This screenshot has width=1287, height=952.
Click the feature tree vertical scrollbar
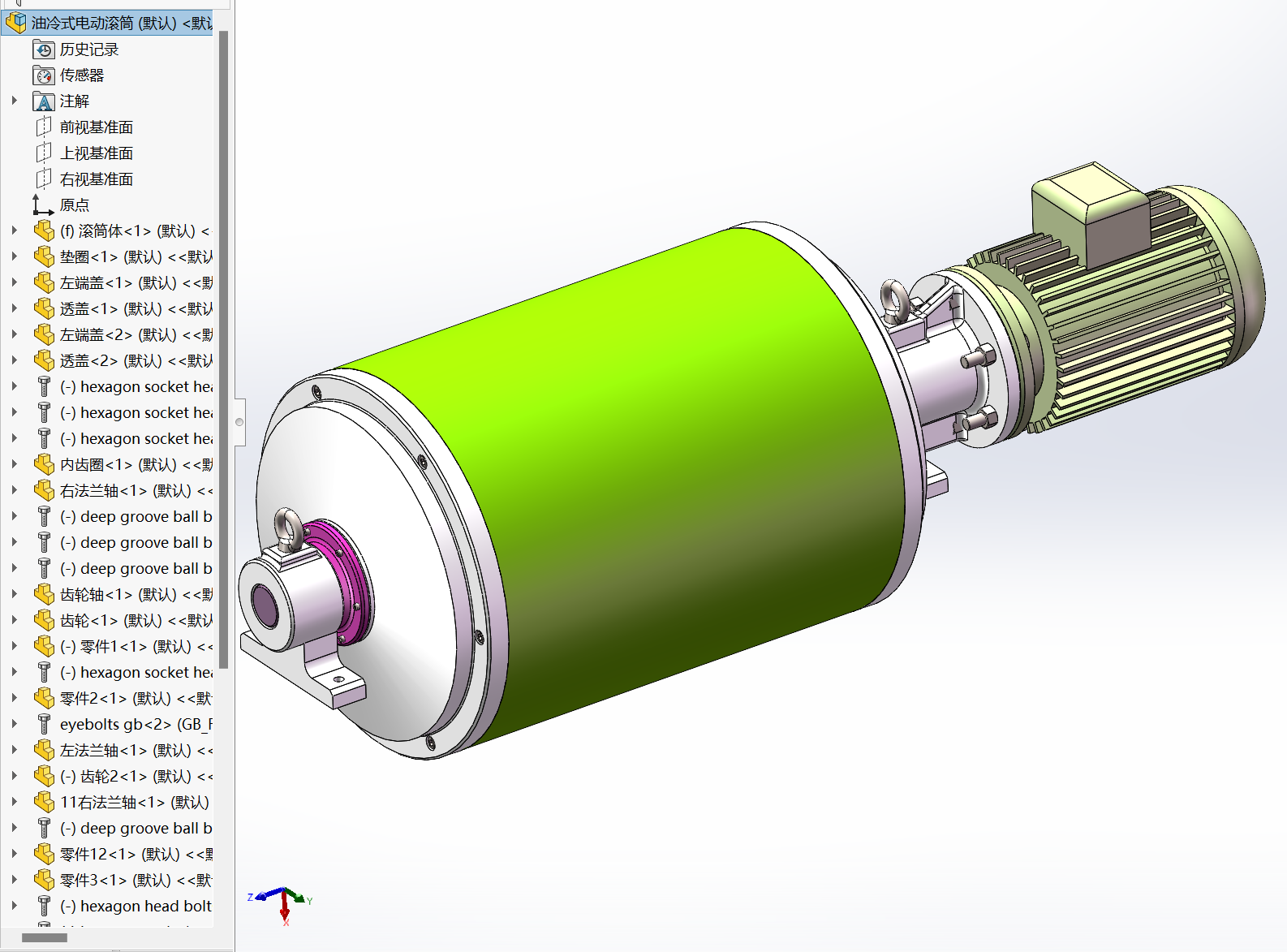tap(223, 349)
